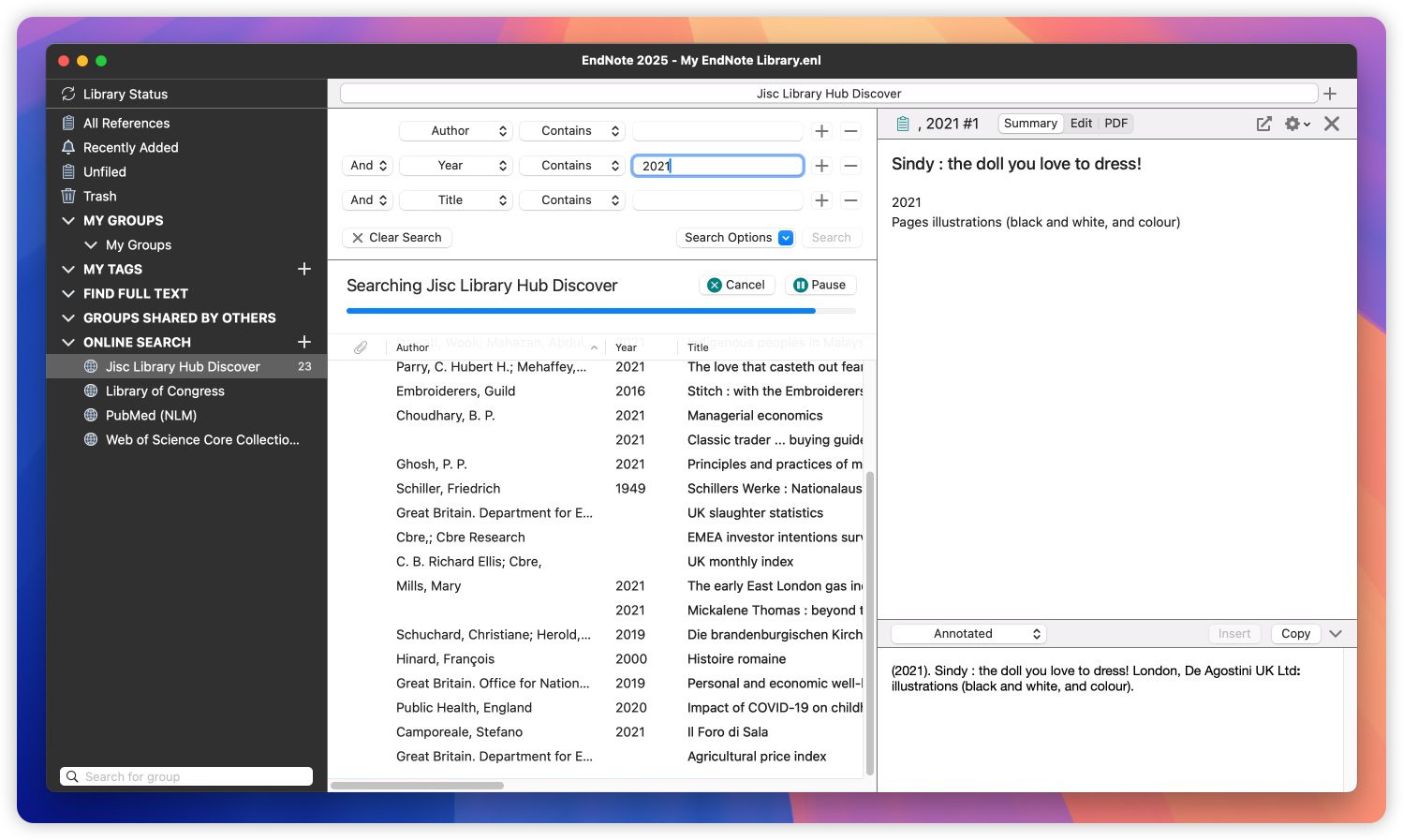
Task: Switch to the Edit tab
Action: (x=1081, y=124)
